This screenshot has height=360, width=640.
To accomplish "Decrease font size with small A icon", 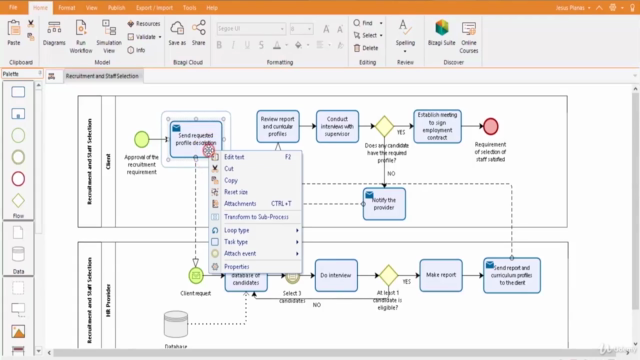I will click(340, 29).
